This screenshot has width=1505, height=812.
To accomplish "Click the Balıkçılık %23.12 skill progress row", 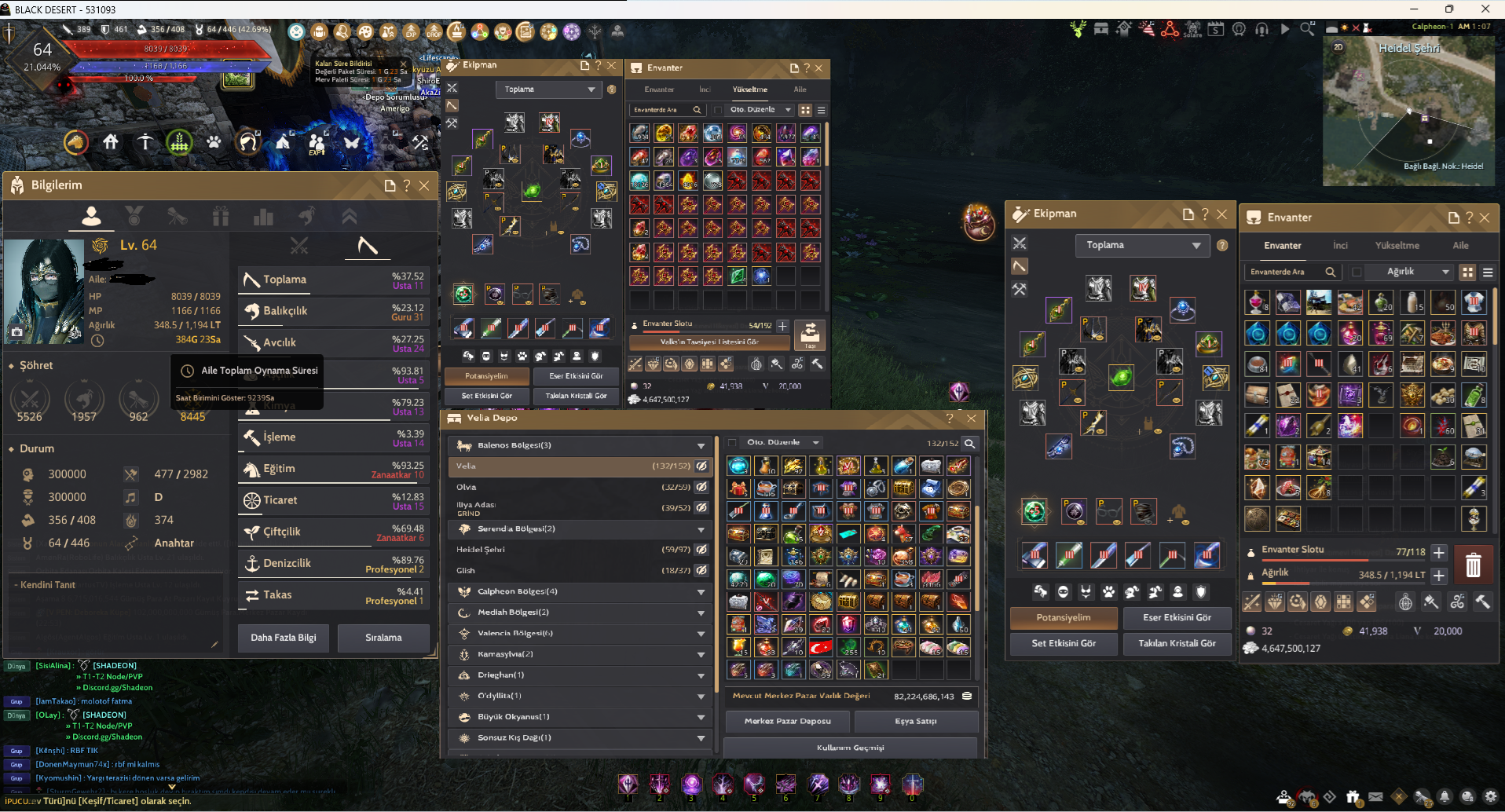I will (x=333, y=312).
